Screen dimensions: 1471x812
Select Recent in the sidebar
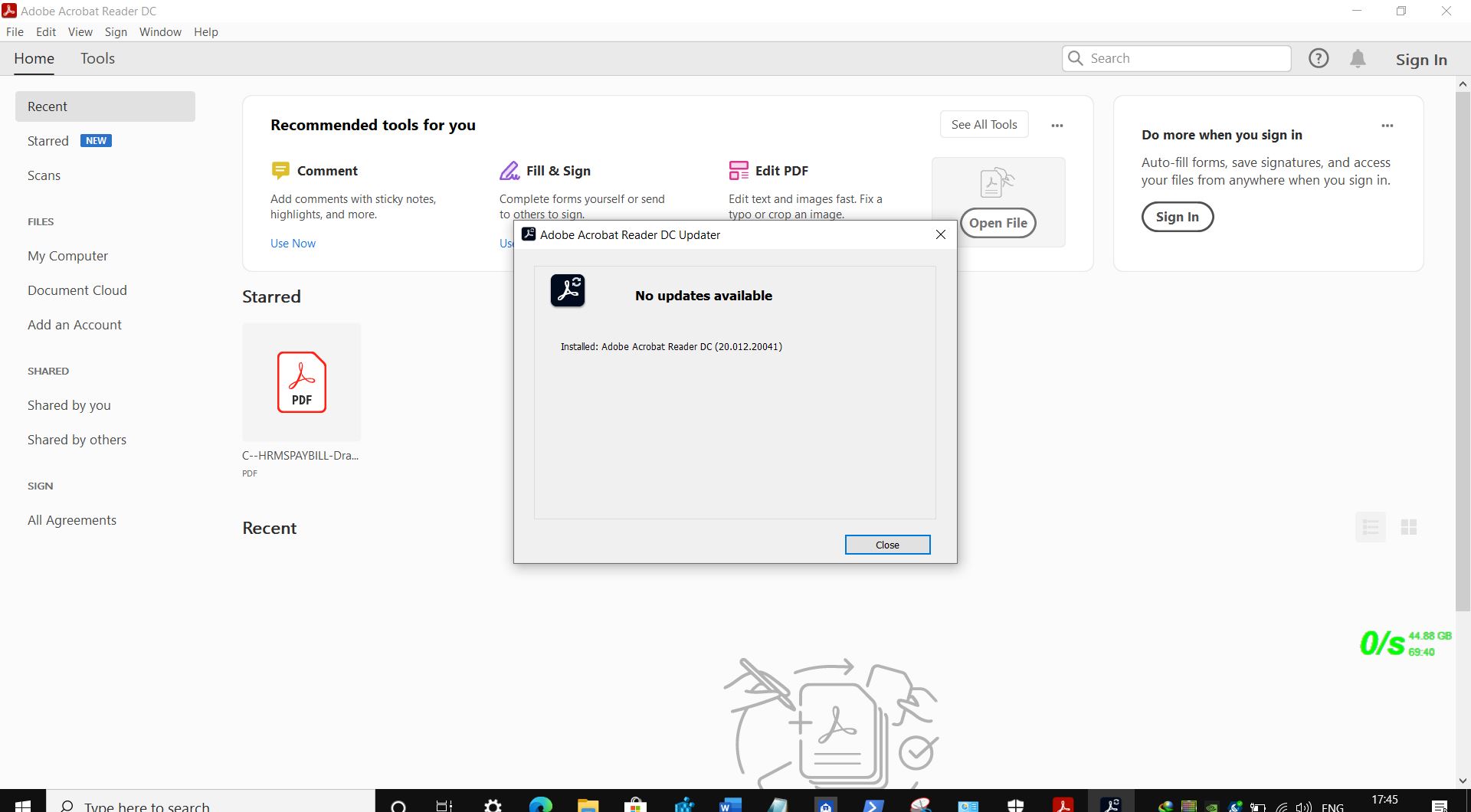(x=105, y=106)
